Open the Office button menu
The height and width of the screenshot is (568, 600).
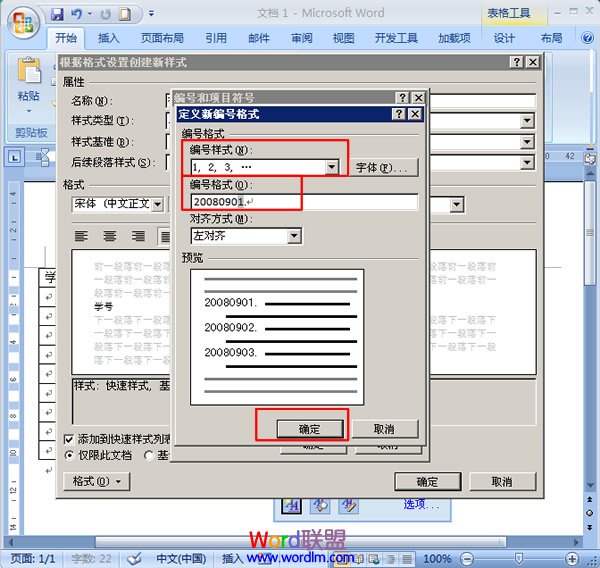(x=23, y=22)
